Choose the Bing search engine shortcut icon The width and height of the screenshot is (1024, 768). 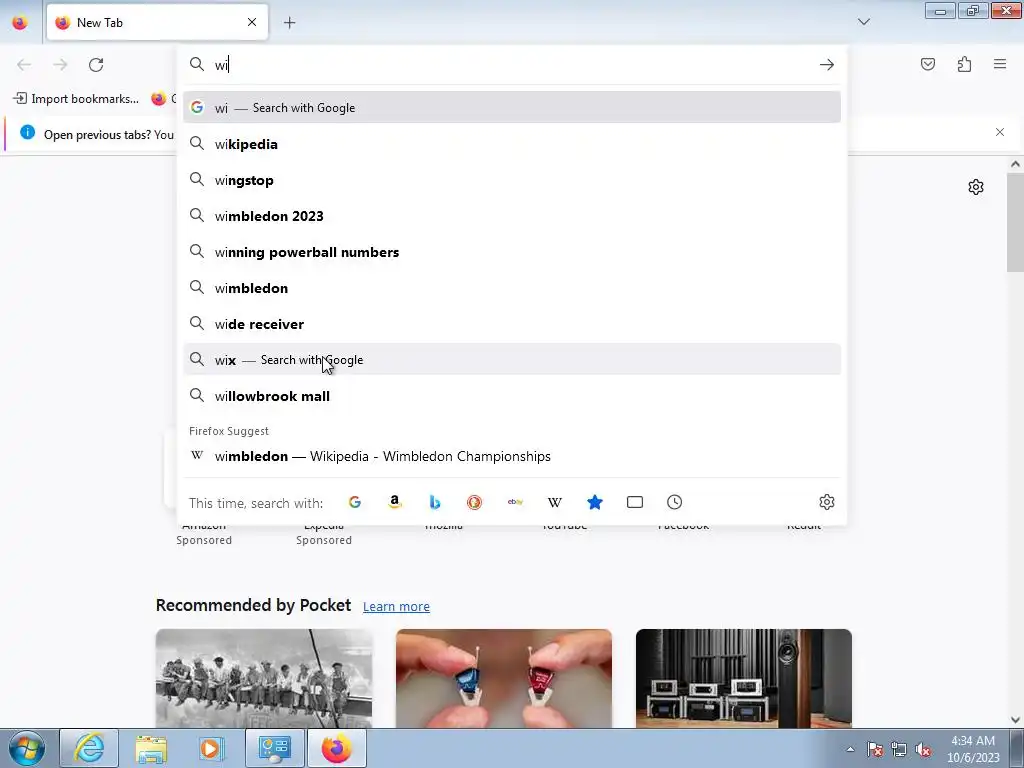click(435, 502)
